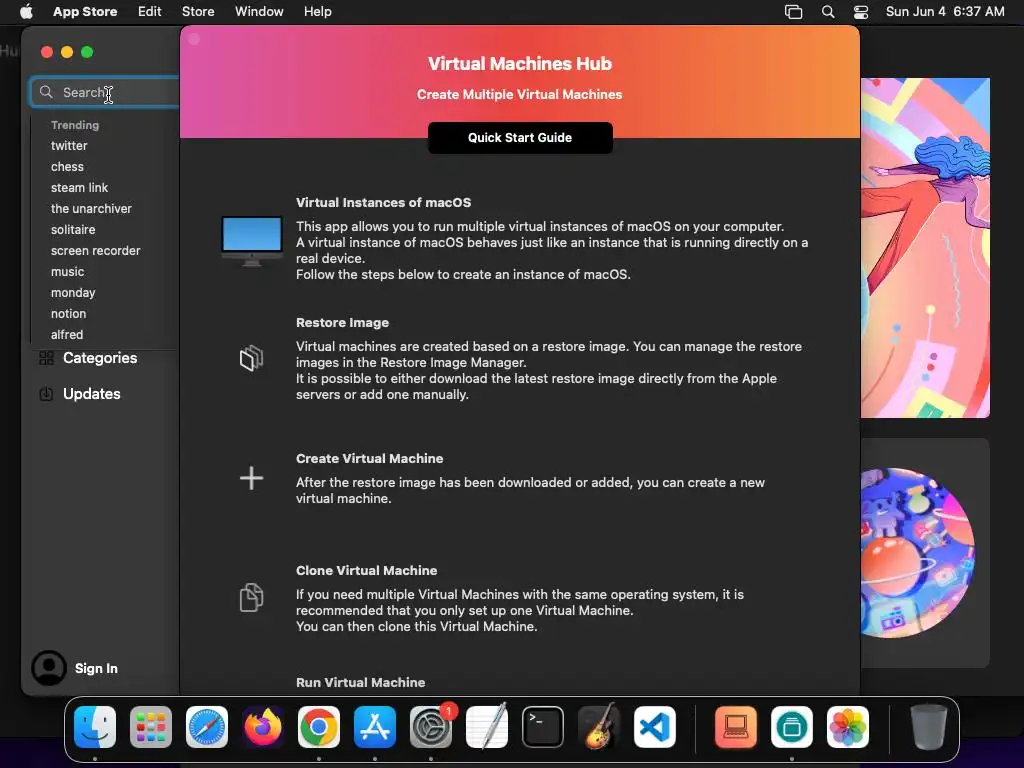
Task: Select trending search 'notion'
Action: tap(69, 313)
